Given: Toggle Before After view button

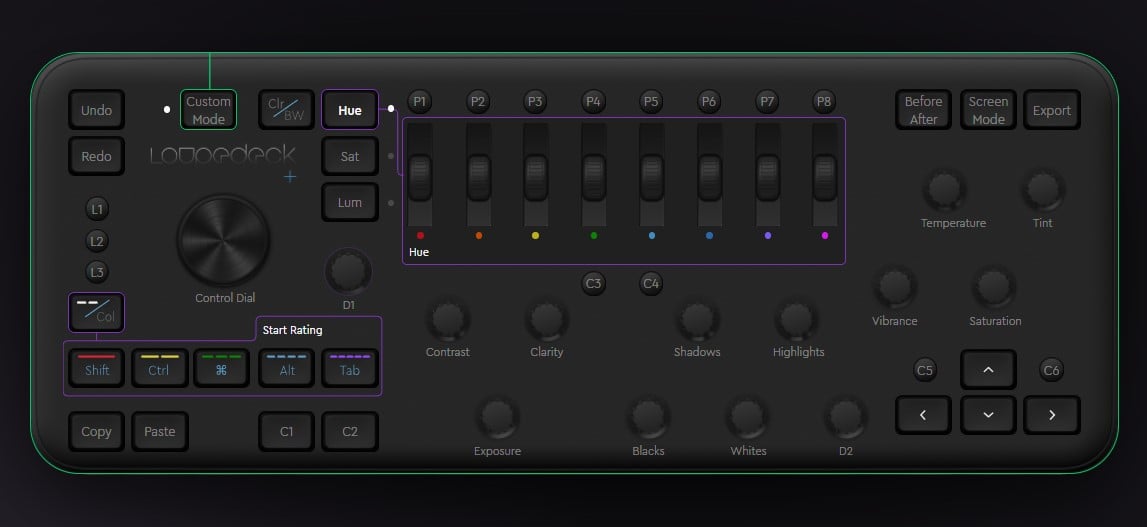Looking at the screenshot, I should [923, 110].
